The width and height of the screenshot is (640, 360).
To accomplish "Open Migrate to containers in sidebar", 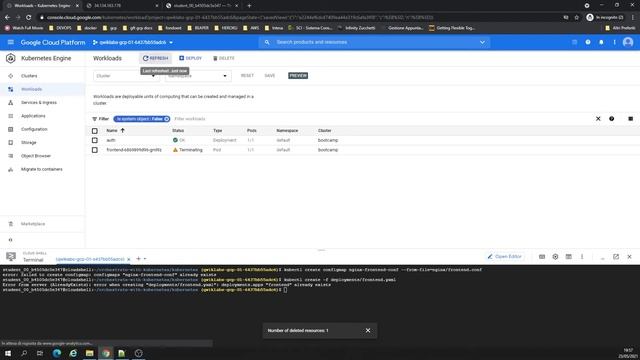I will pos(42,169).
